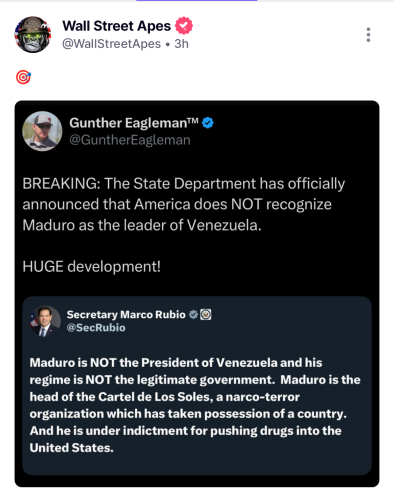Open Wall Street Apes profile avatar
The image size is (394, 500).
point(33,35)
